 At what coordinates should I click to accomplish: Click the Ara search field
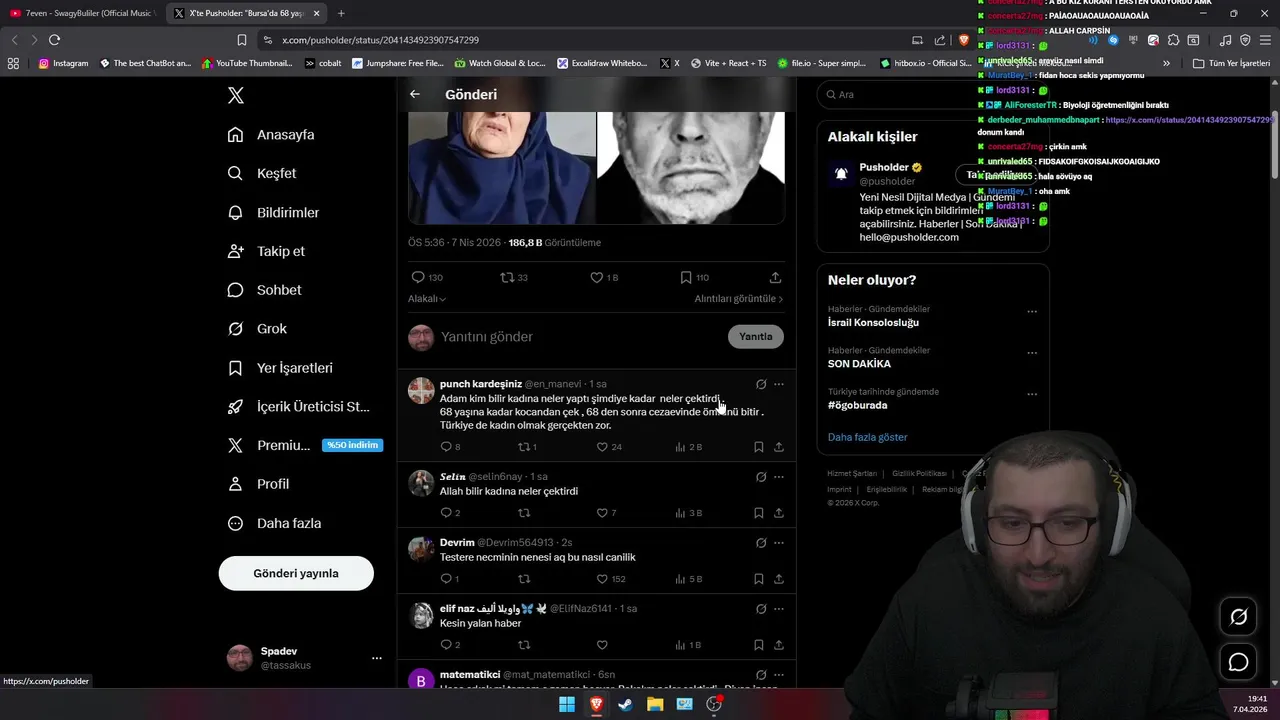(x=933, y=94)
